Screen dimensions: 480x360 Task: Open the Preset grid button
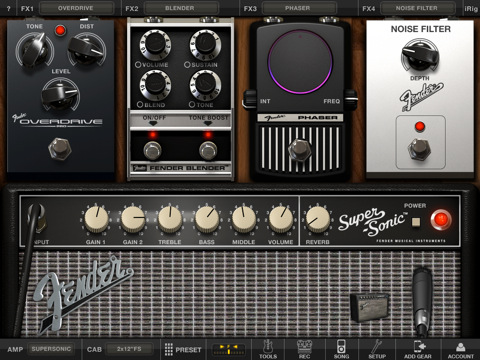pos(183,349)
